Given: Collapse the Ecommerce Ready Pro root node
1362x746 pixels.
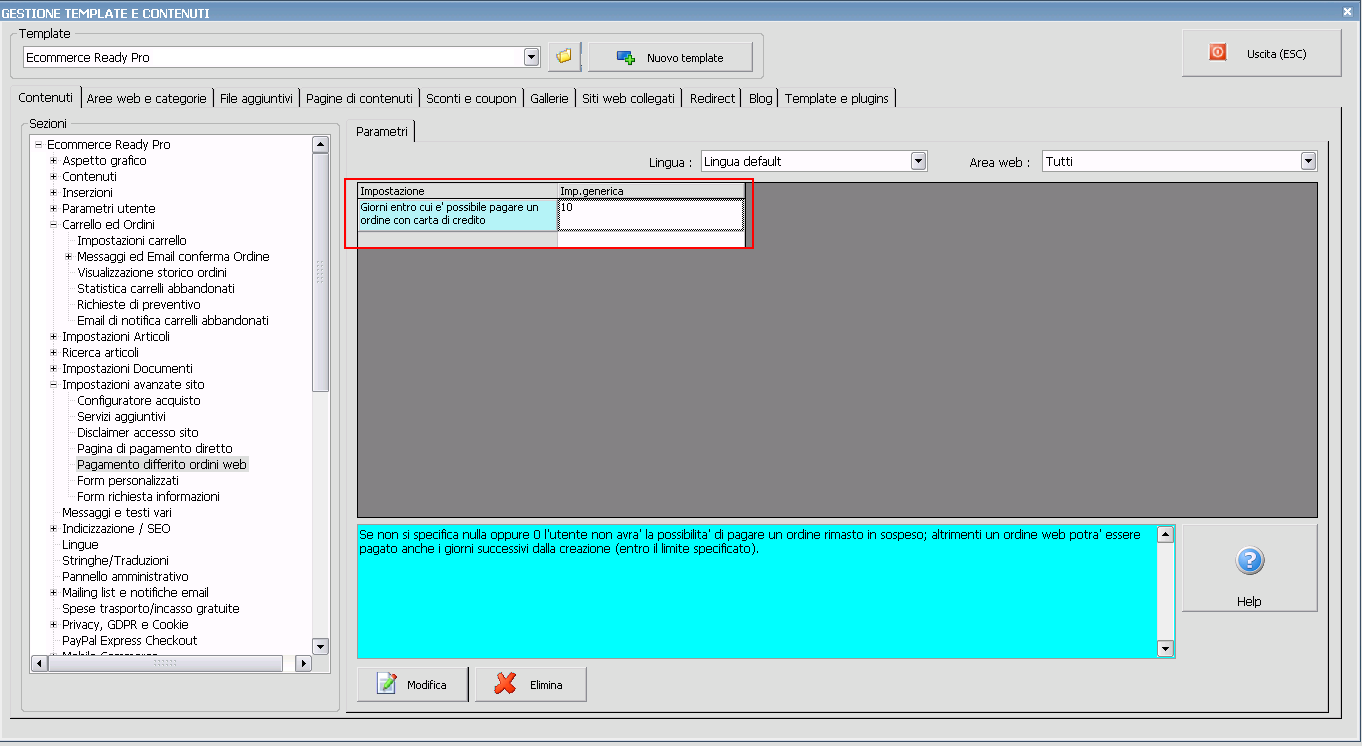Looking at the screenshot, I should 38,145.
